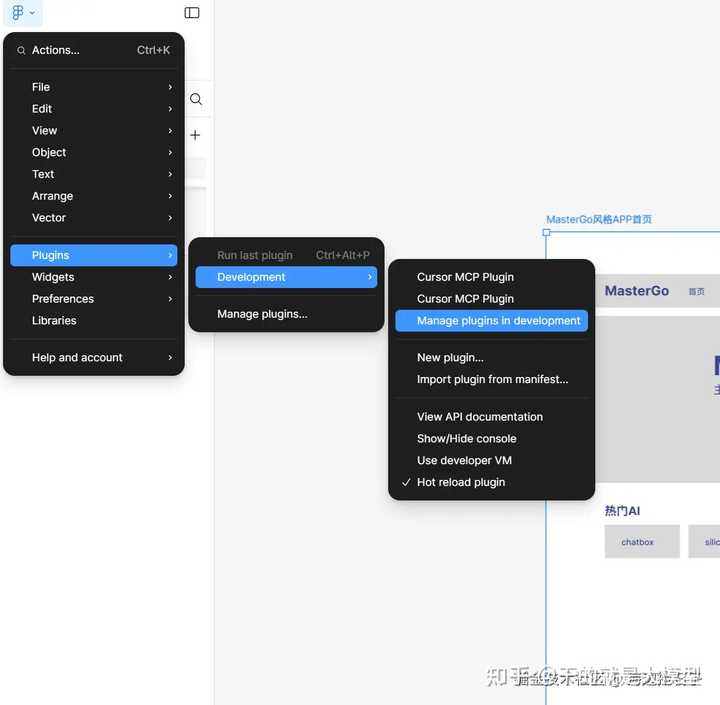Click the search magnifier icon in the sidebar

pos(196,99)
